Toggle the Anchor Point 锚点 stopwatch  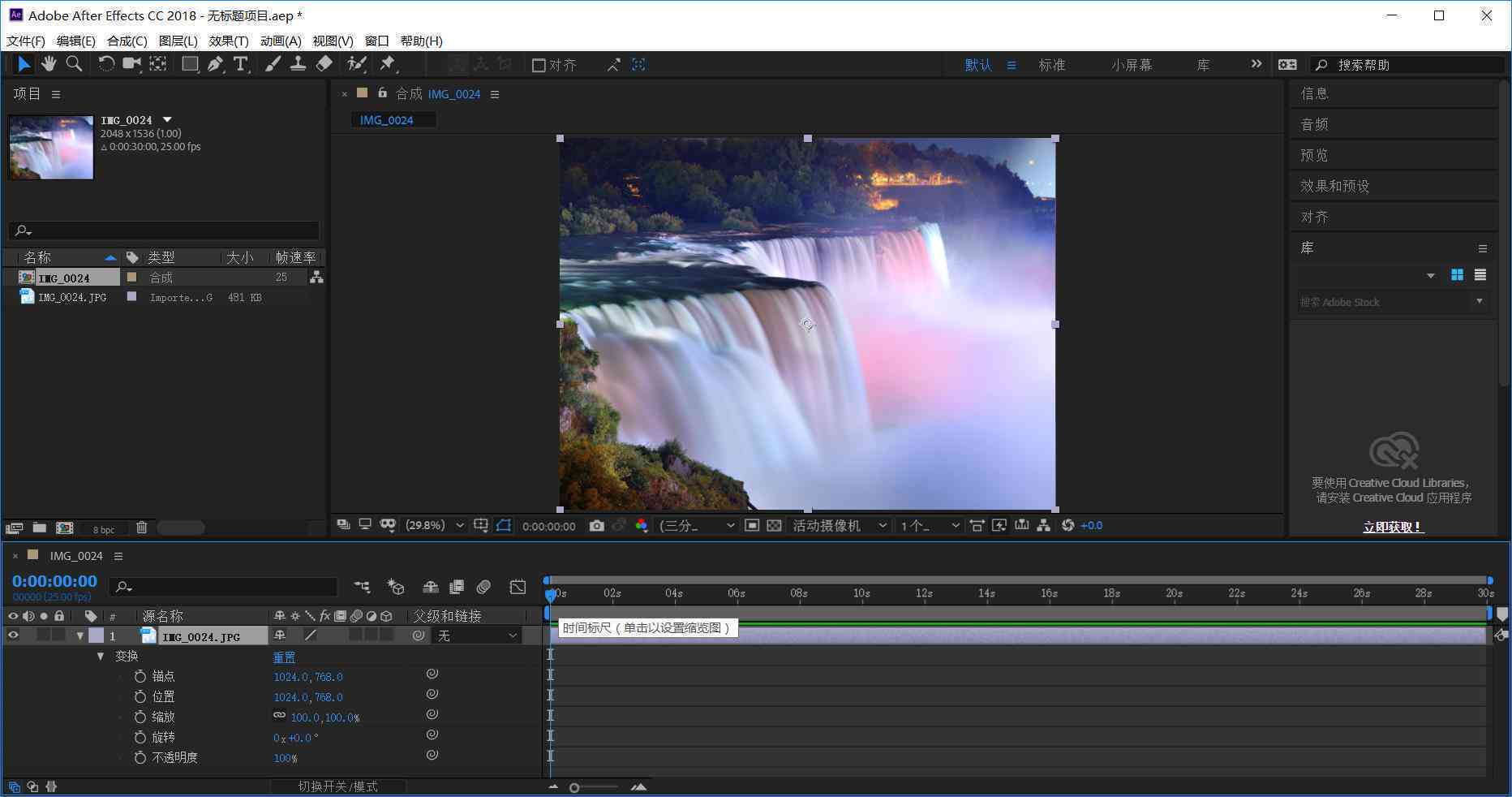point(140,676)
